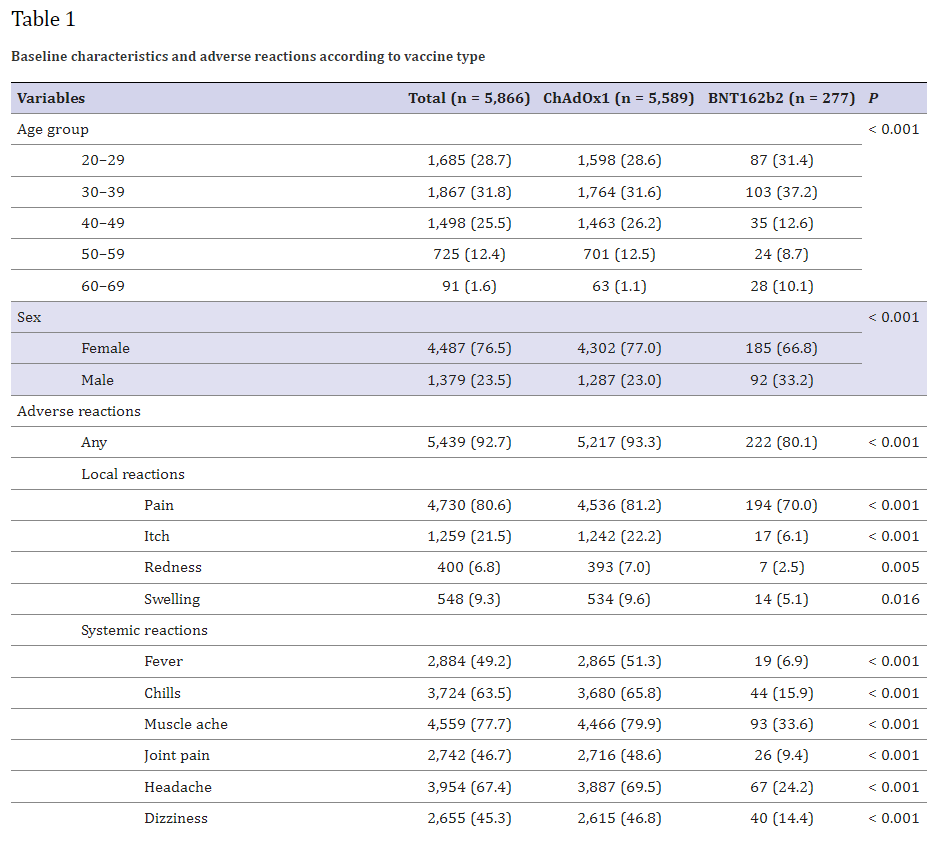The width and height of the screenshot is (939, 841).
Task: Click the 'Headache' row label
Action: tap(178, 788)
